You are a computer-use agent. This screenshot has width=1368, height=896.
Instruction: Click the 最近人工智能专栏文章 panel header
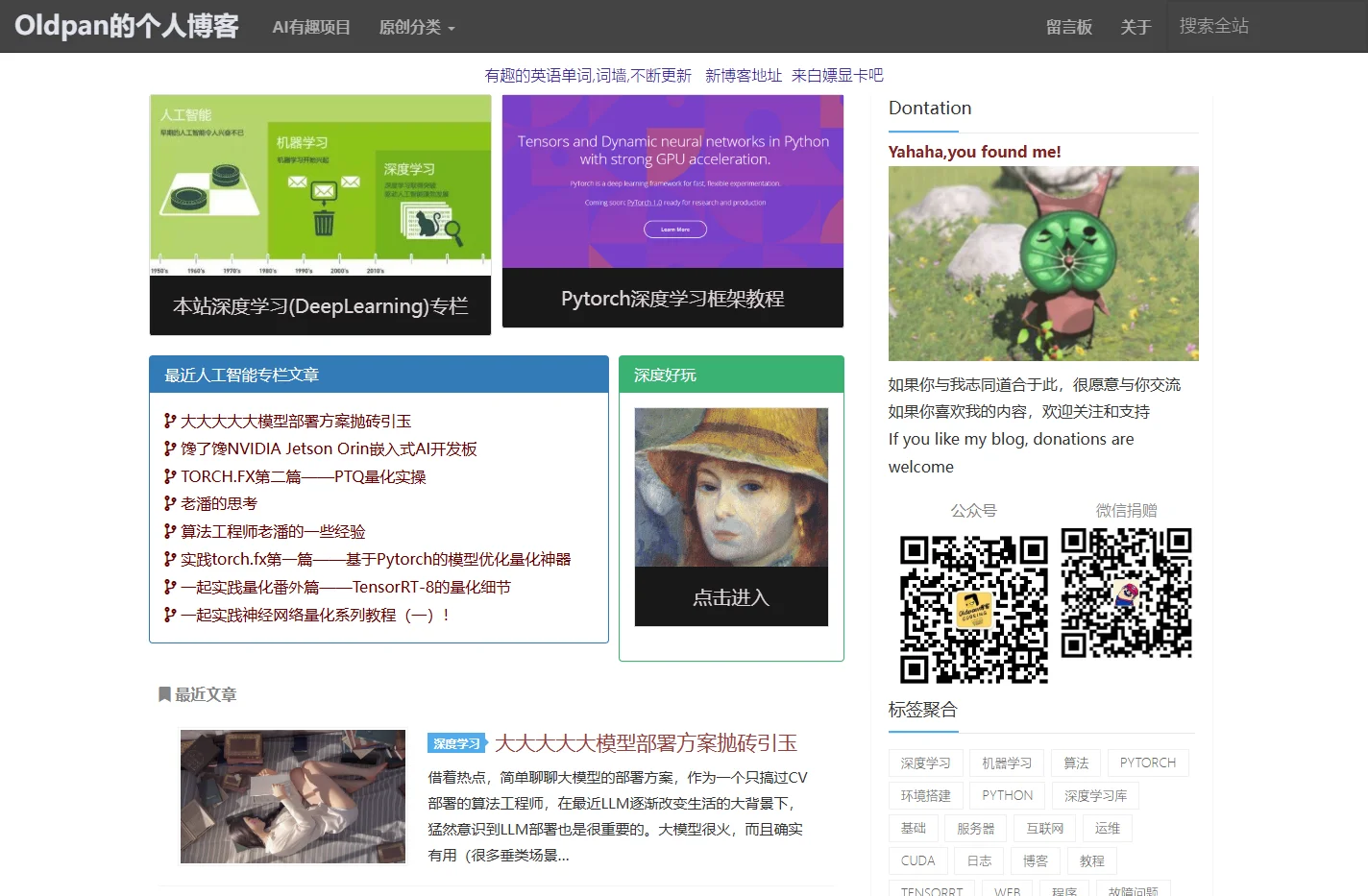point(379,375)
